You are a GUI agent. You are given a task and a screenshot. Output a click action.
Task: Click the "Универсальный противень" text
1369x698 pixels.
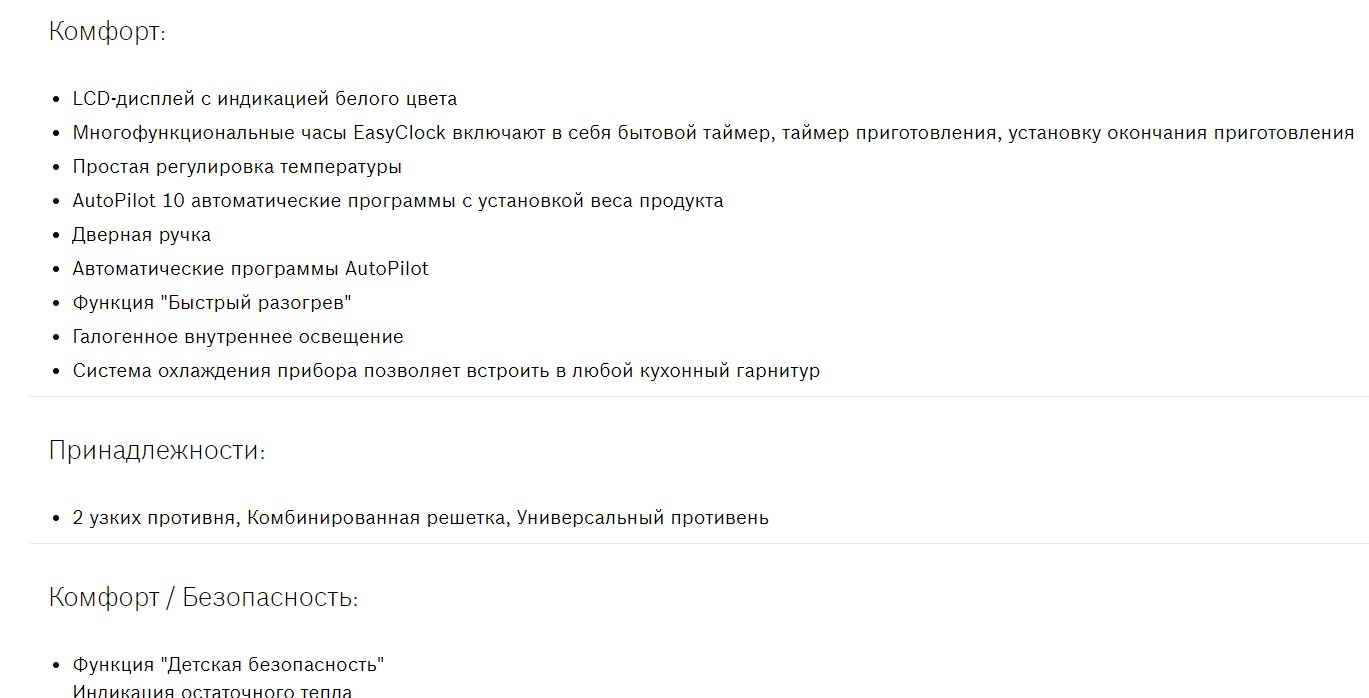tap(643, 518)
